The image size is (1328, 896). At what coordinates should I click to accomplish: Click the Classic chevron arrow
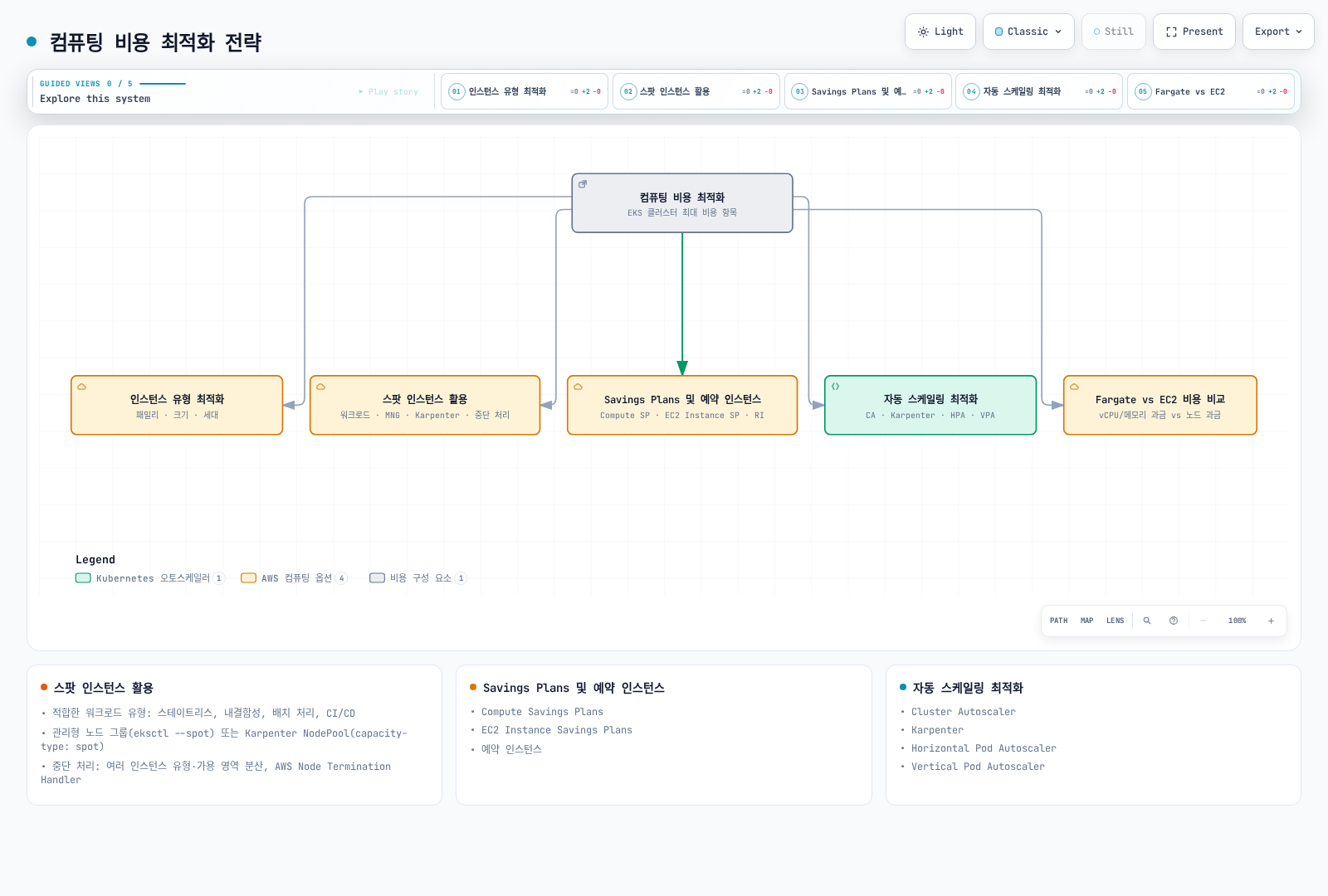(x=1058, y=32)
